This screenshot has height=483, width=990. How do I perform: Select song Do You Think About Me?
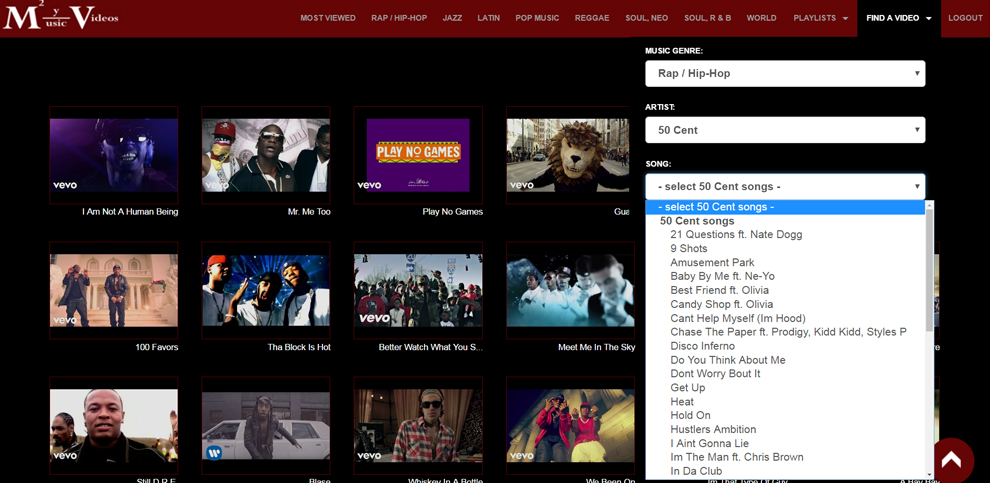[x=728, y=360]
